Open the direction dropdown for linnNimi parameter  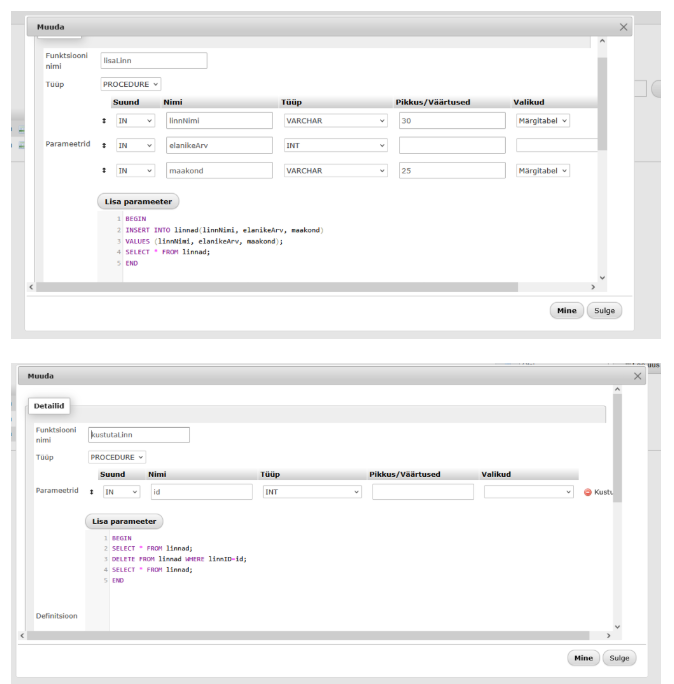point(135,120)
